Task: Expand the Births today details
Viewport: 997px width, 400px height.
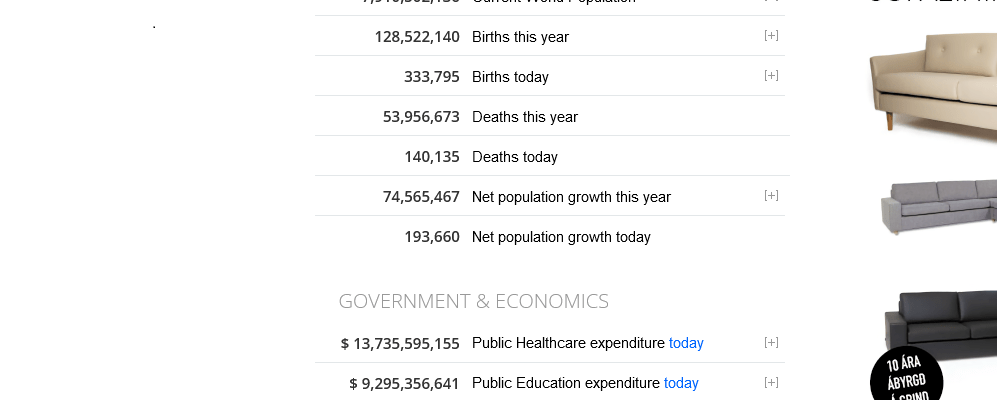Action: pyautogui.click(x=771, y=76)
